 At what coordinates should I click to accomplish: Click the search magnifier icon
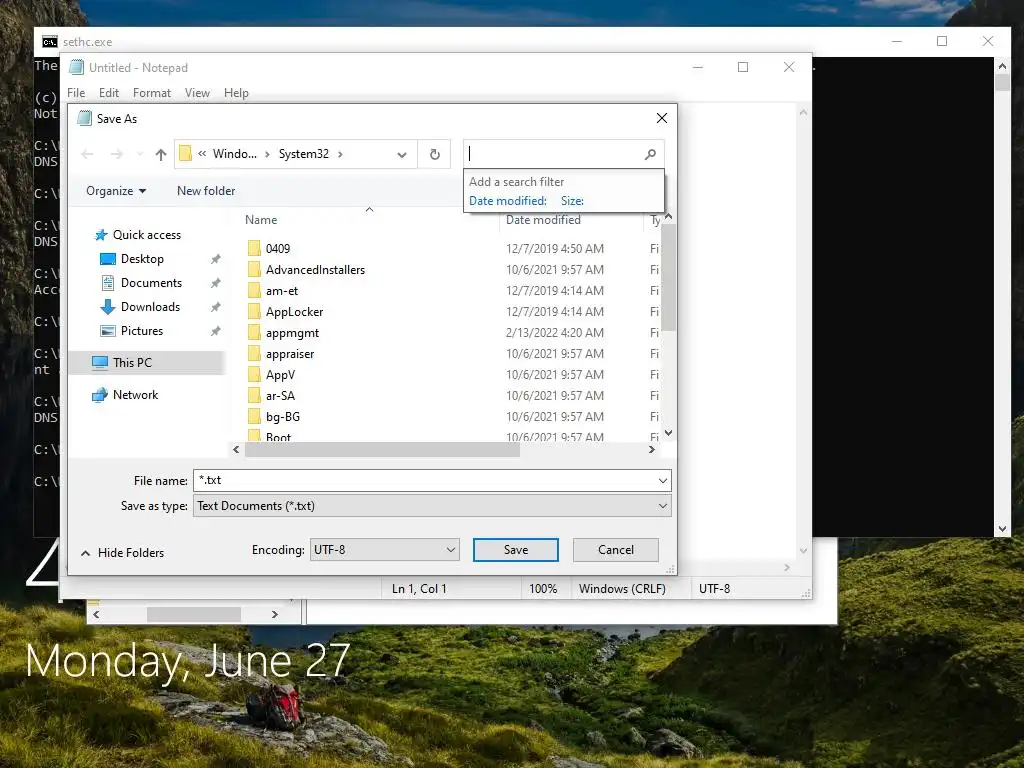click(650, 155)
